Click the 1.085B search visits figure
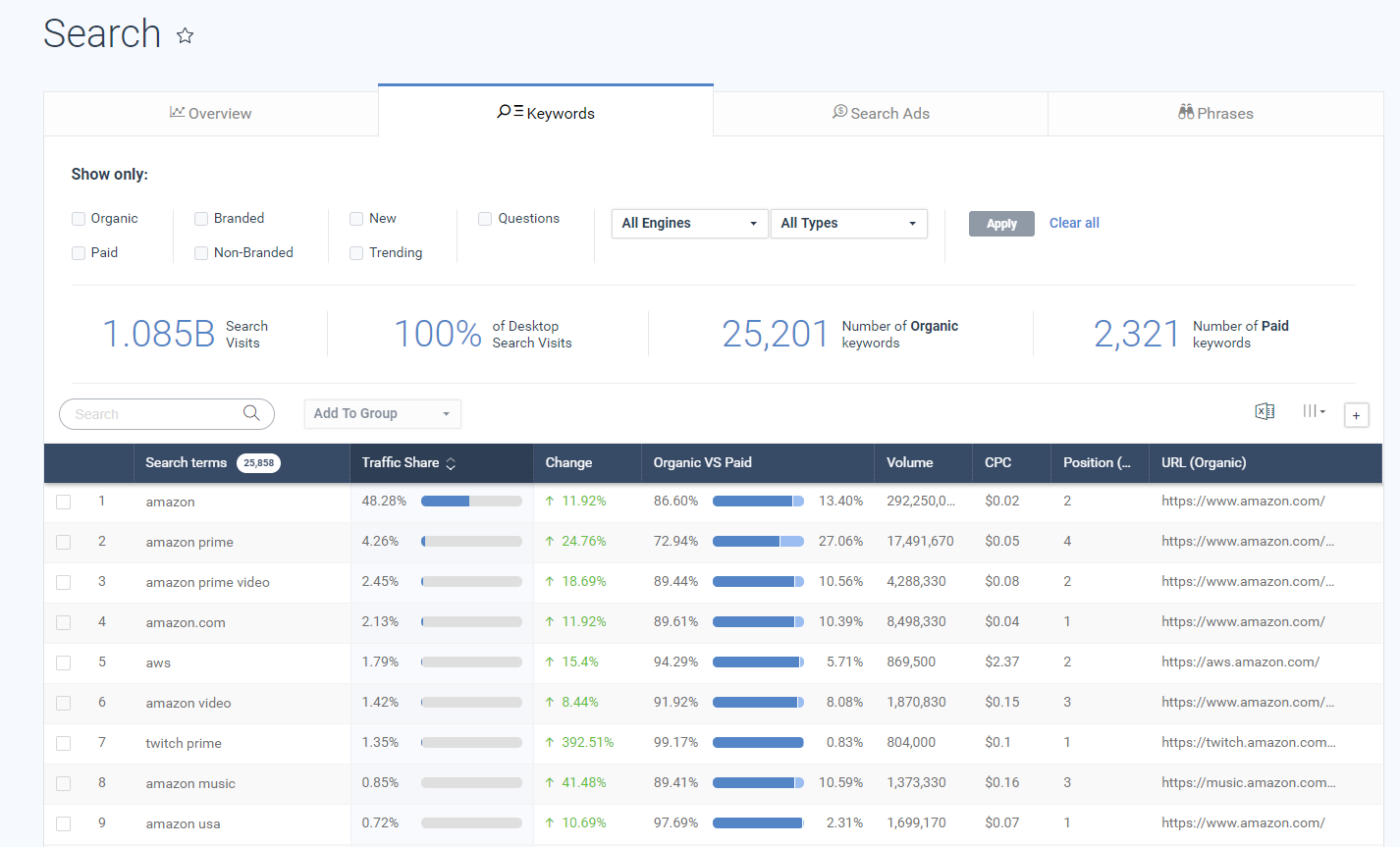This screenshot has height=847, width=1400. [x=159, y=335]
